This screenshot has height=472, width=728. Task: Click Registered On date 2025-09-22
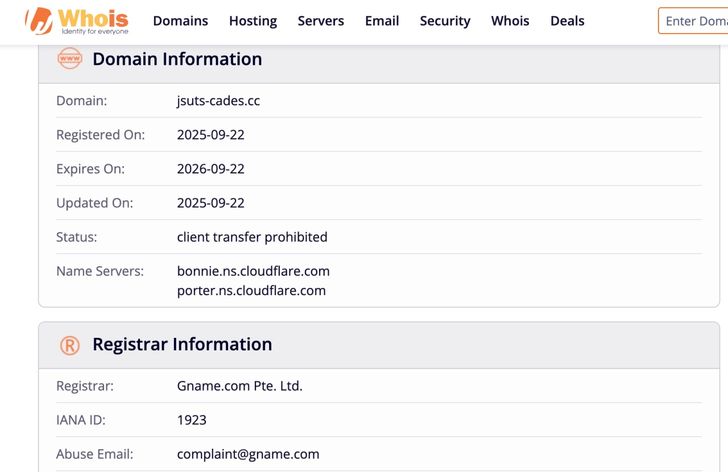point(211,135)
